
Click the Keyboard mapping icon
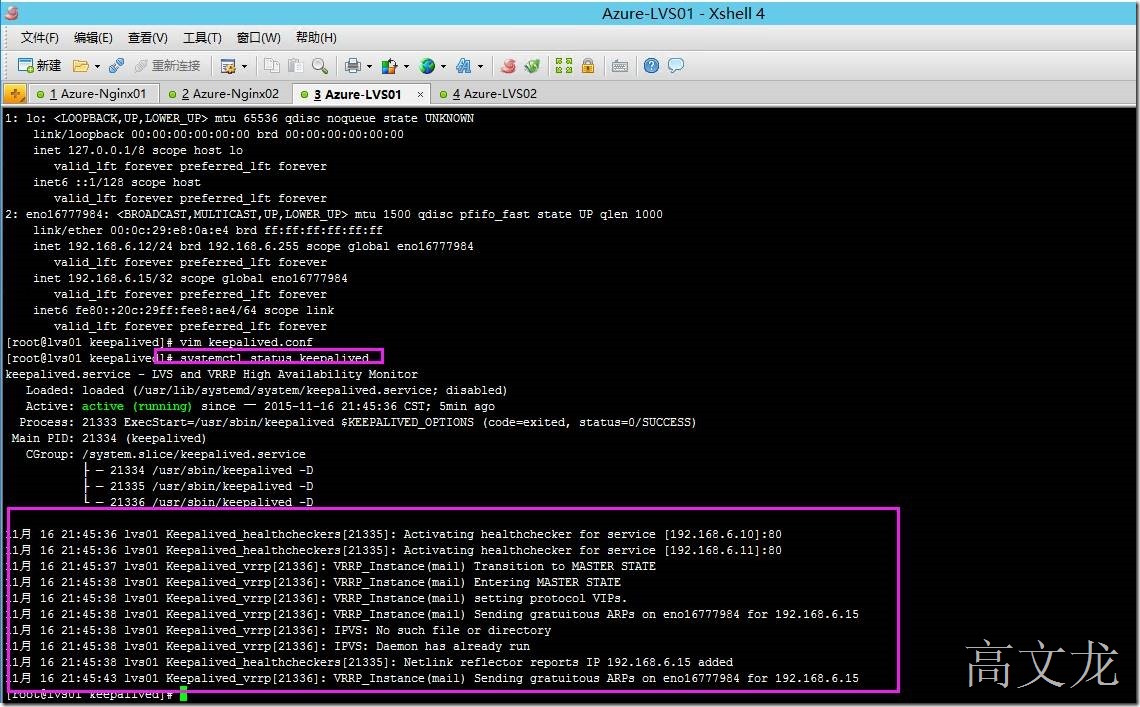pyautogui.click(x=619, y=66)
